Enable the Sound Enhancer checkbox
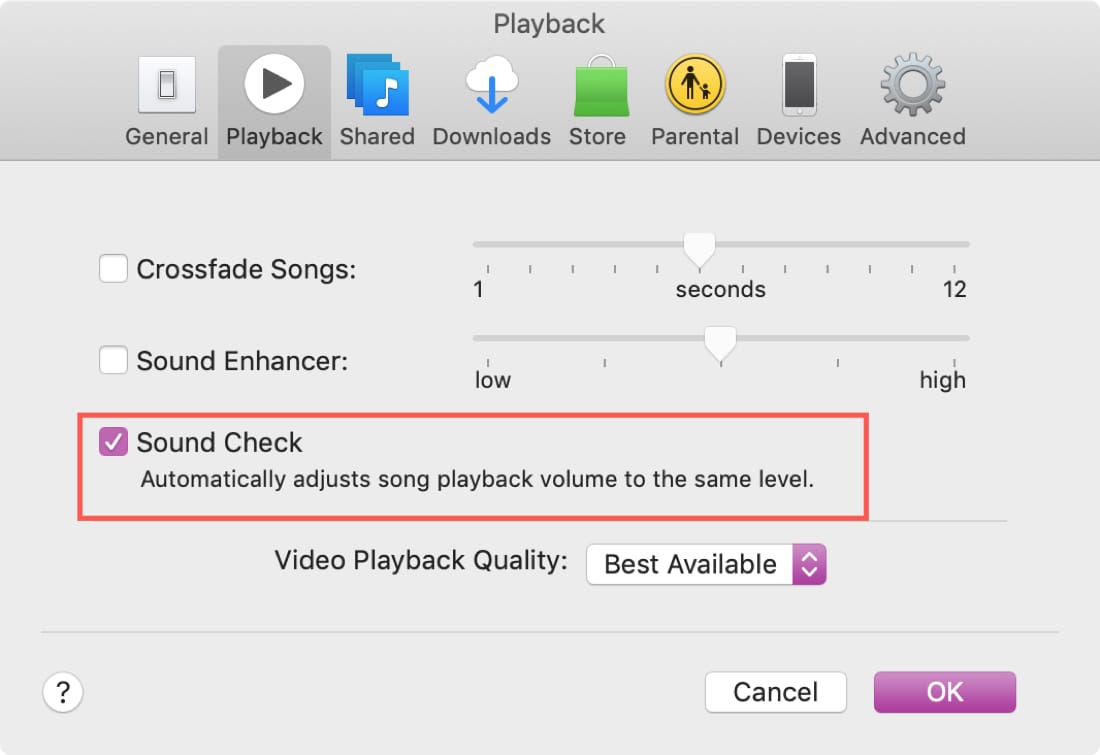 [x=113, y=360]
